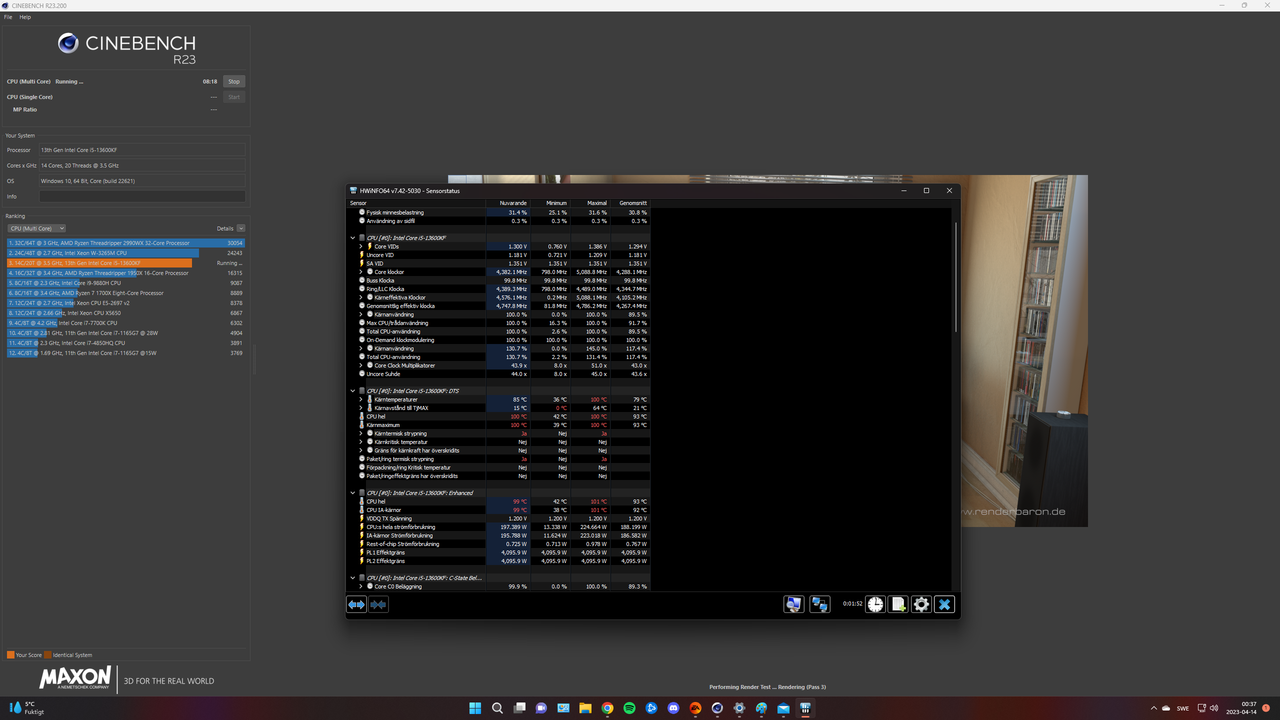The image size is (1280, 720).
Task: Open Mail app from the taskbar
Action: click(x=783, y=708)
